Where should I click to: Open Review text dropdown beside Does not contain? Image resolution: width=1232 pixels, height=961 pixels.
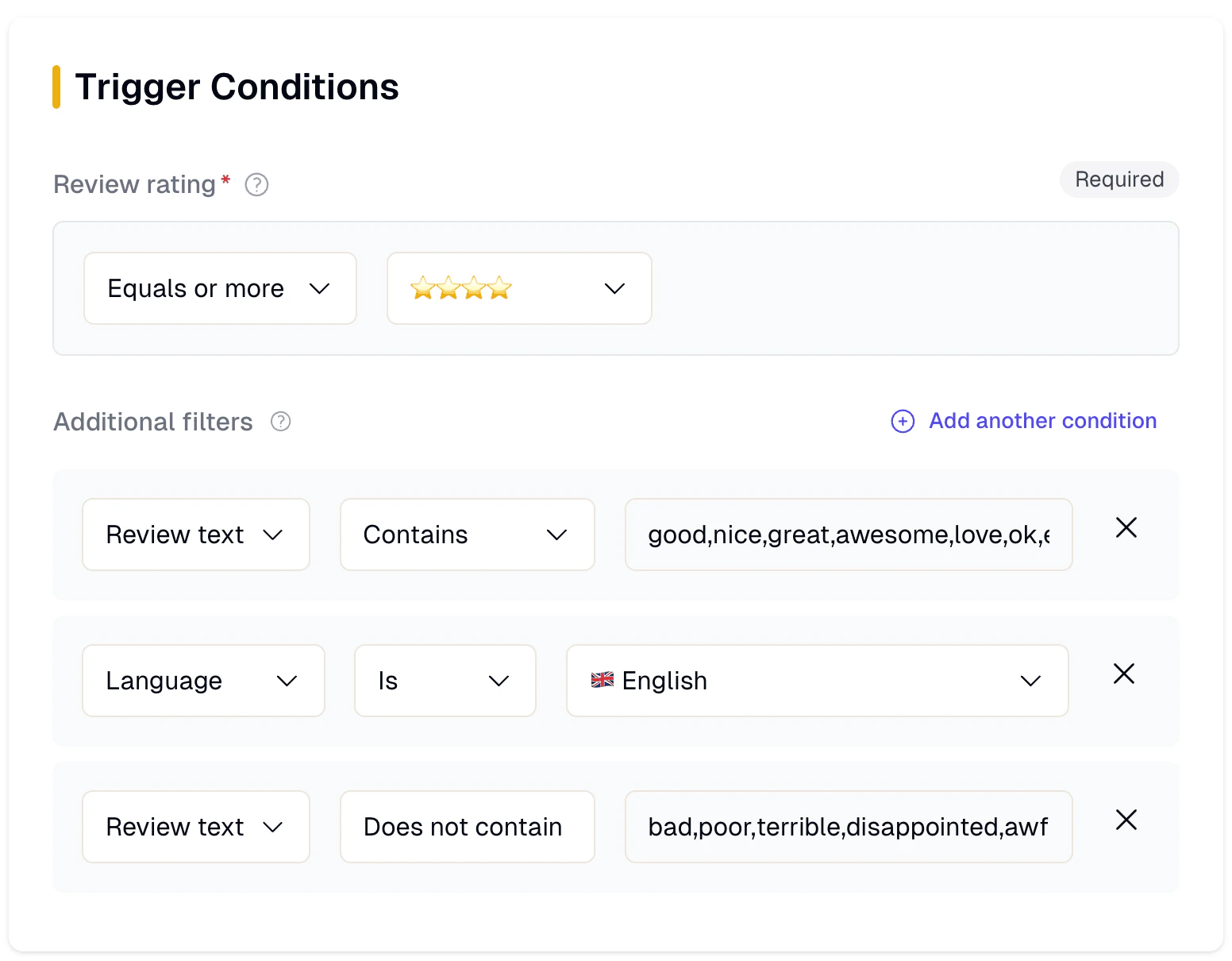[196, 827]
